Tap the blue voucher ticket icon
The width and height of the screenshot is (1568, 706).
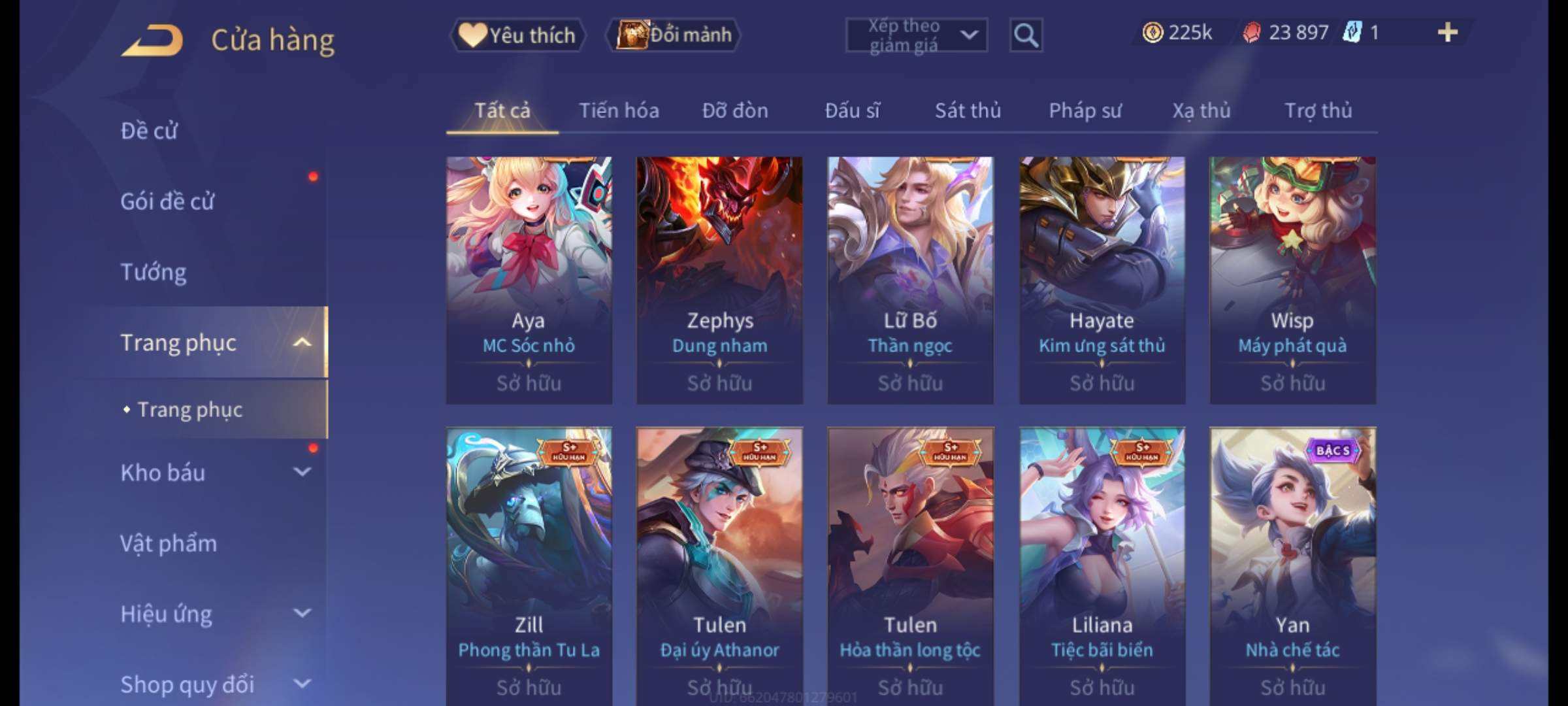(x=1351, y=32)
